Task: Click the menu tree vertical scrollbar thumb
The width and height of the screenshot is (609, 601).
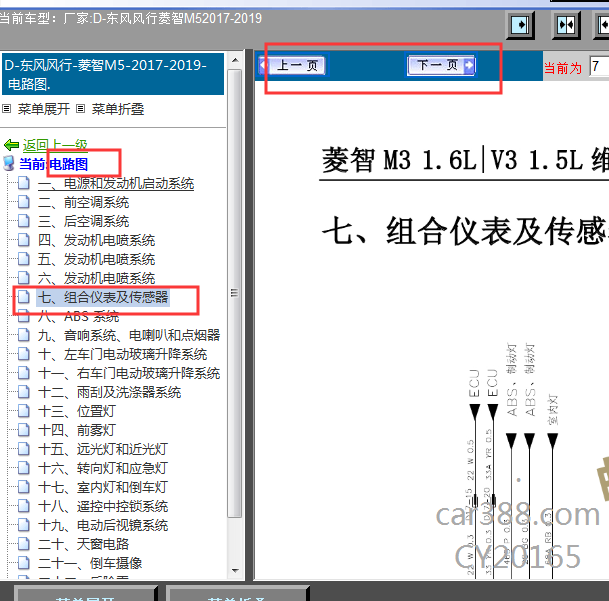Action: (x=235, y=293)
